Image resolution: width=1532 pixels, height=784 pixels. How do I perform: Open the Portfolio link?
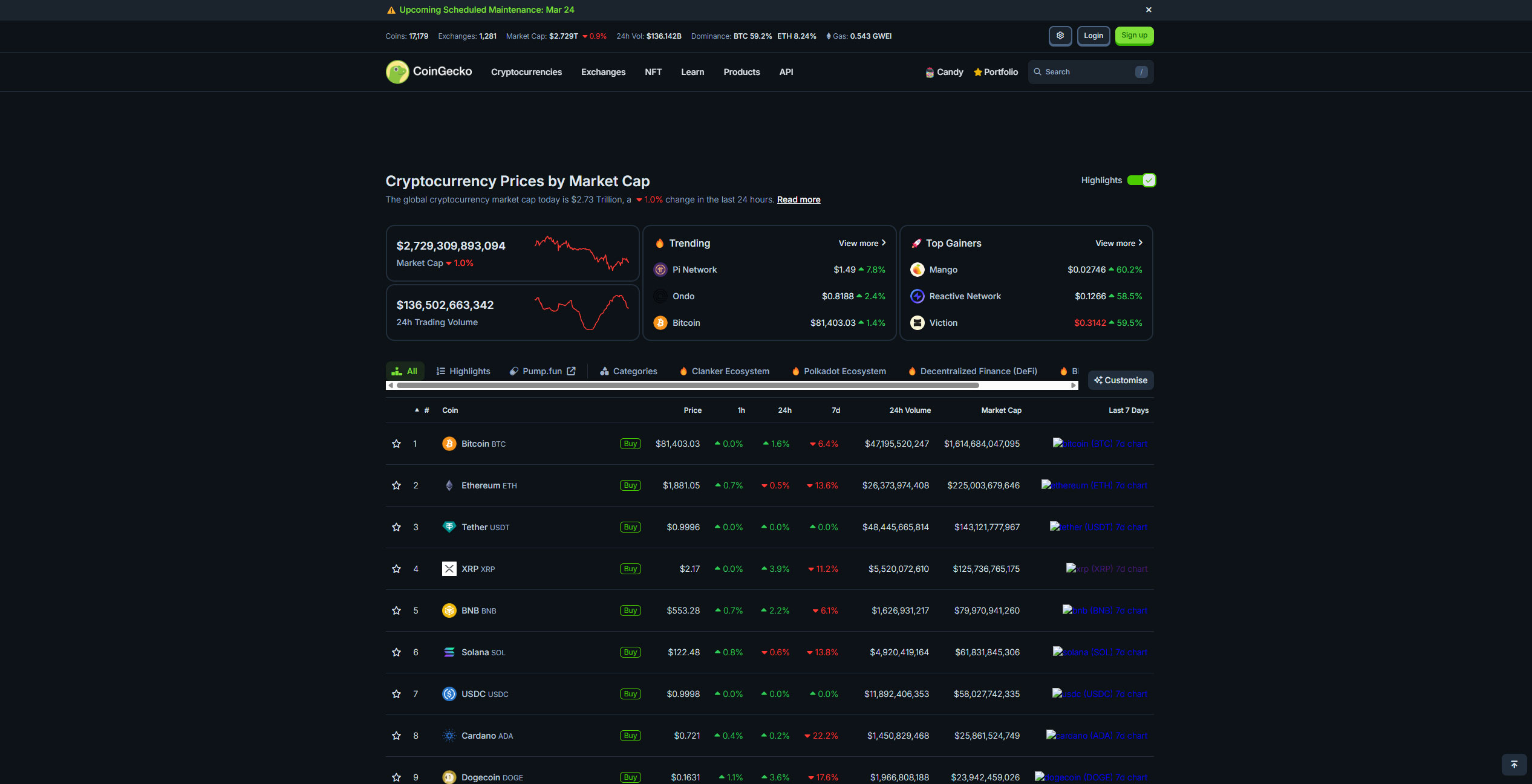click(x=996, y=72)
